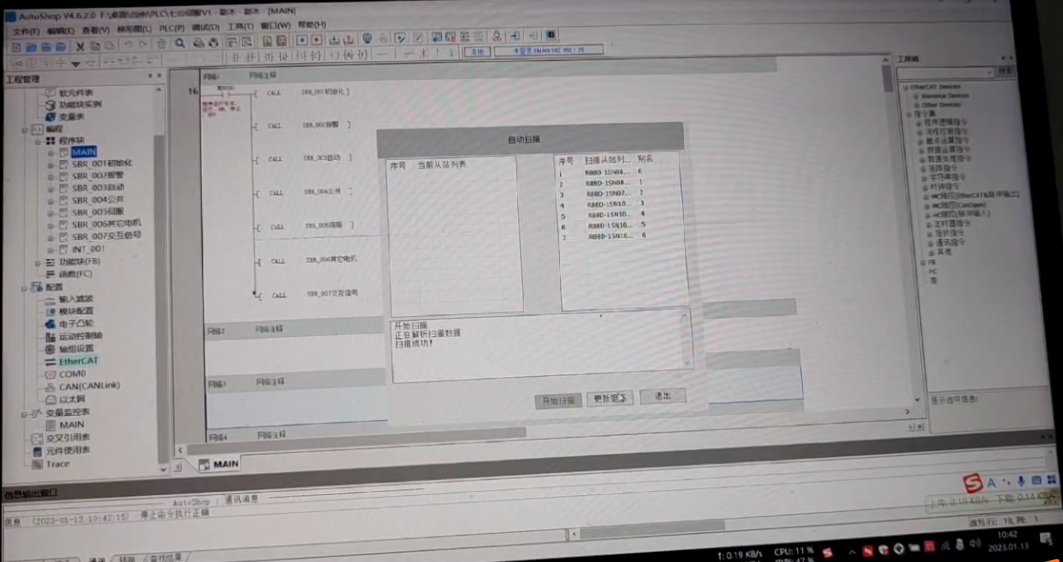
Task: Select SBR_001 subroutine in tree
Action: 99,164
